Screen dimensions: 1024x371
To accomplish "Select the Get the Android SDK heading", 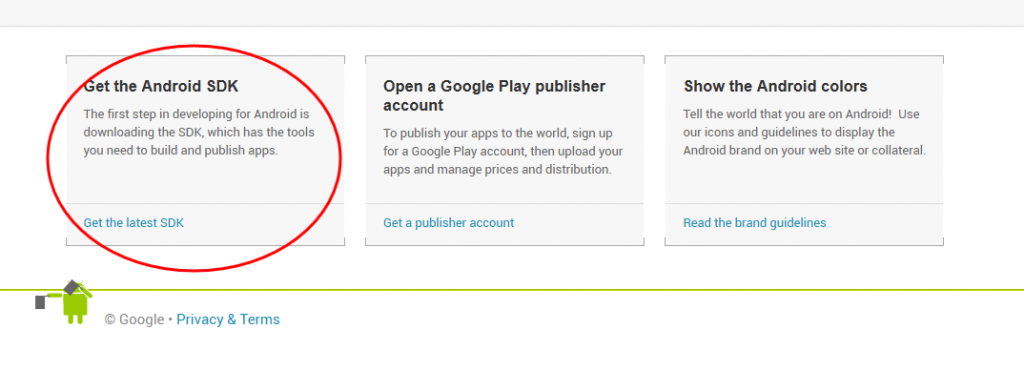I will tap(161, 86).
